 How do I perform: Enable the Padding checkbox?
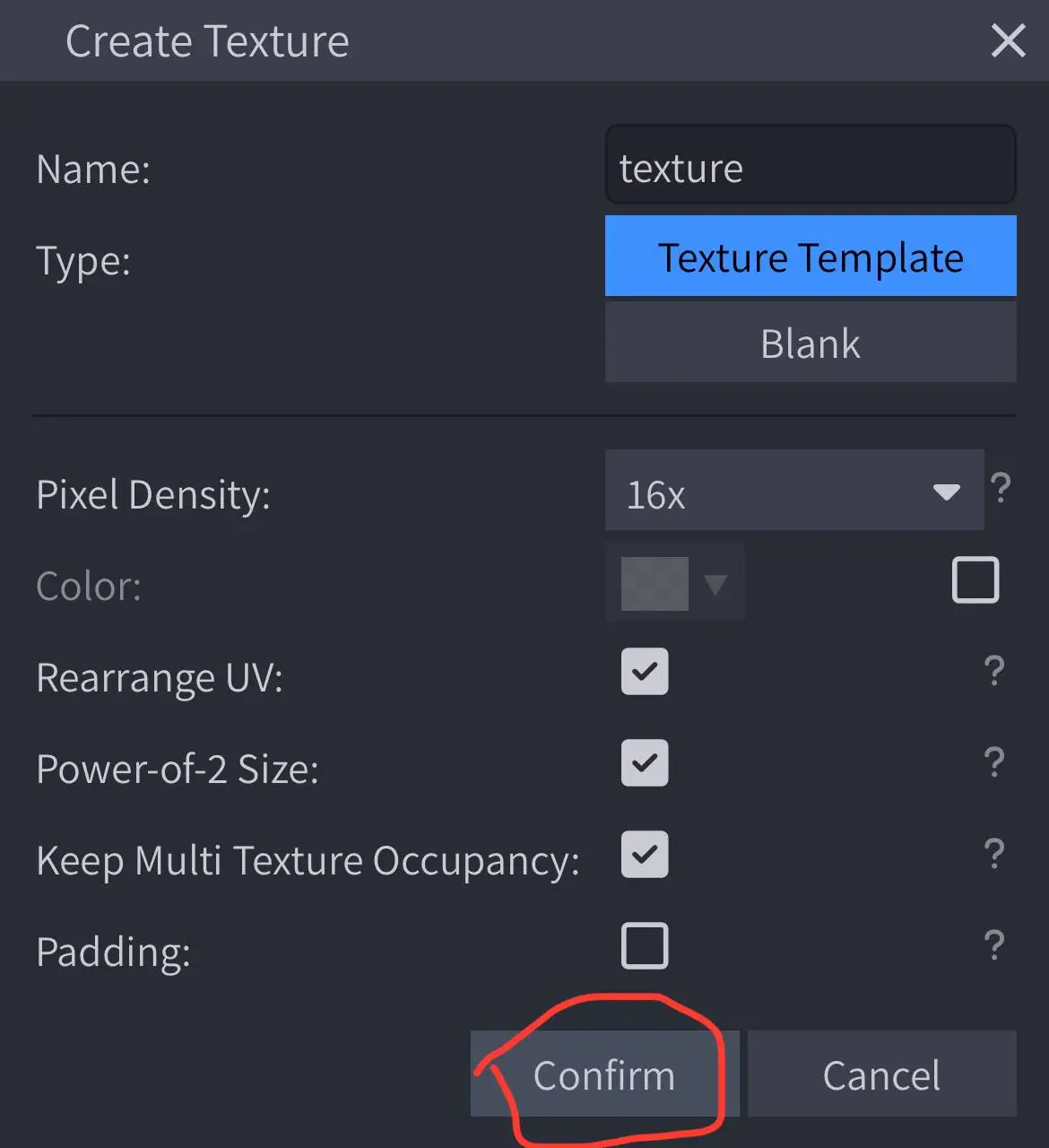click(x=645, y=946)
